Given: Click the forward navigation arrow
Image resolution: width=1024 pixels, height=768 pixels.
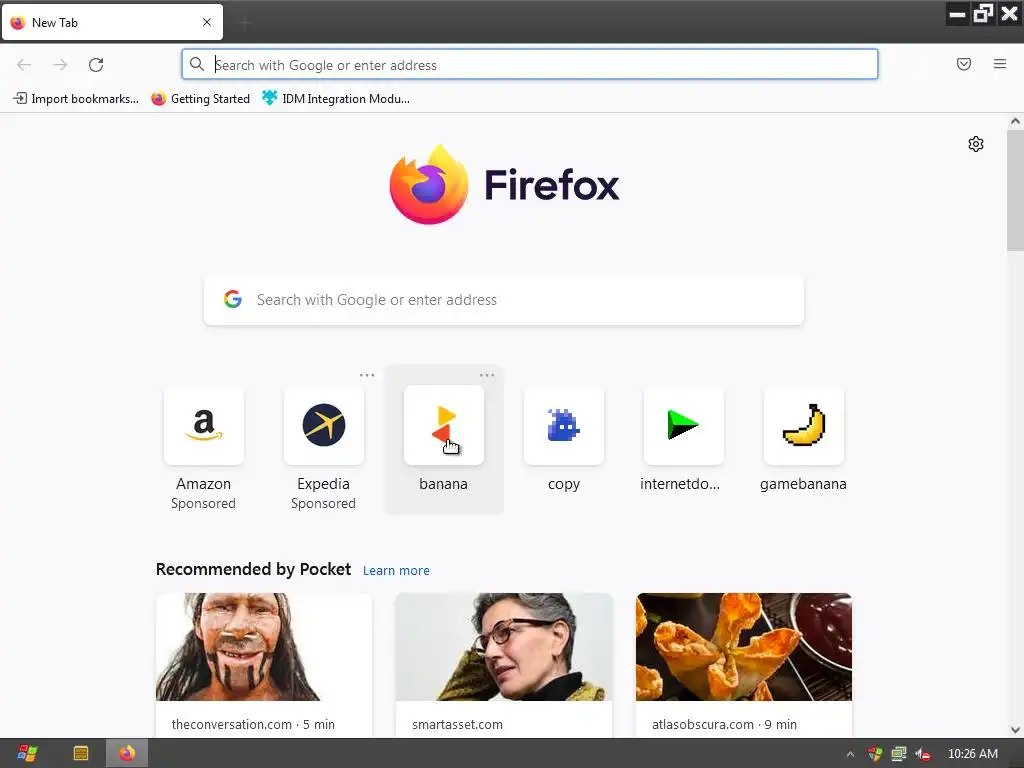Looking at the screenshot, I should [x=60, y=65].
